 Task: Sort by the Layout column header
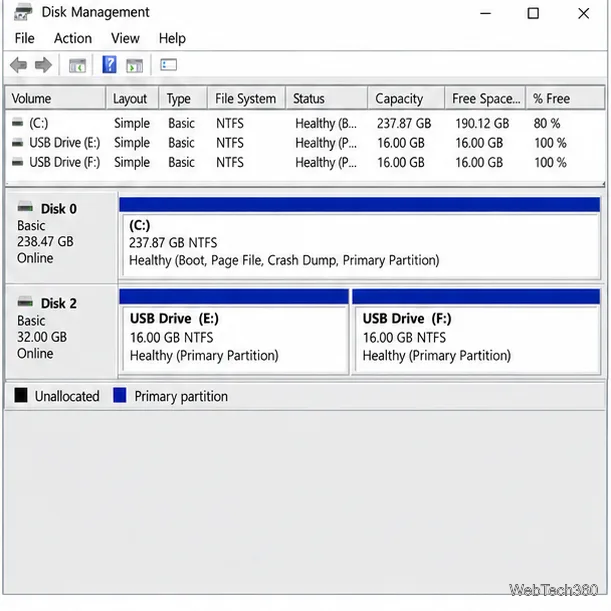(x=132, y=98)
